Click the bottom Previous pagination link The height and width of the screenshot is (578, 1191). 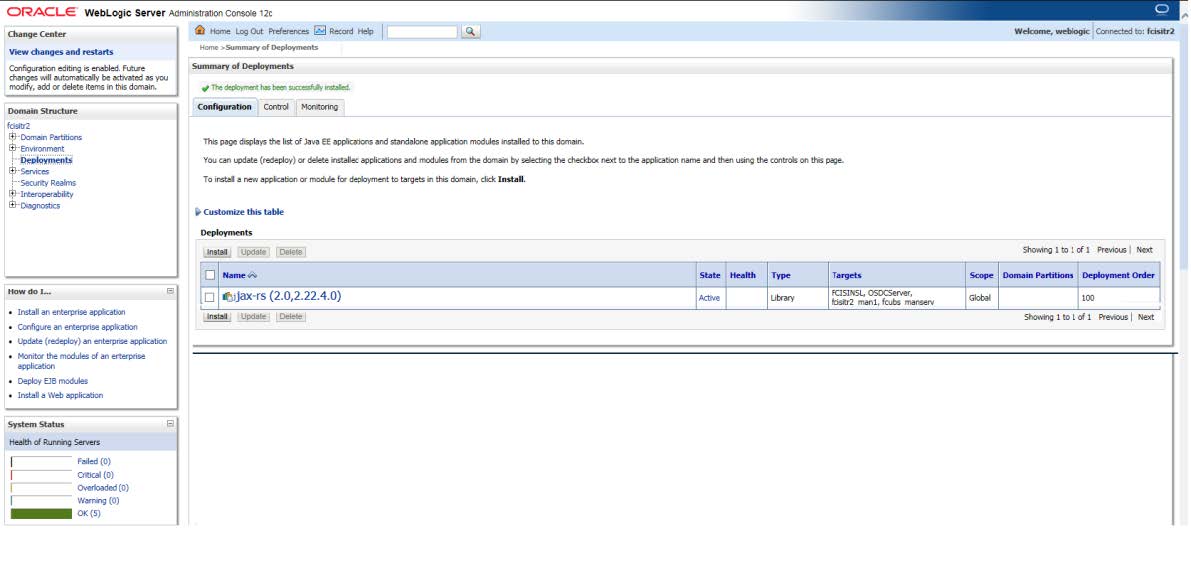coord(1113,317)
